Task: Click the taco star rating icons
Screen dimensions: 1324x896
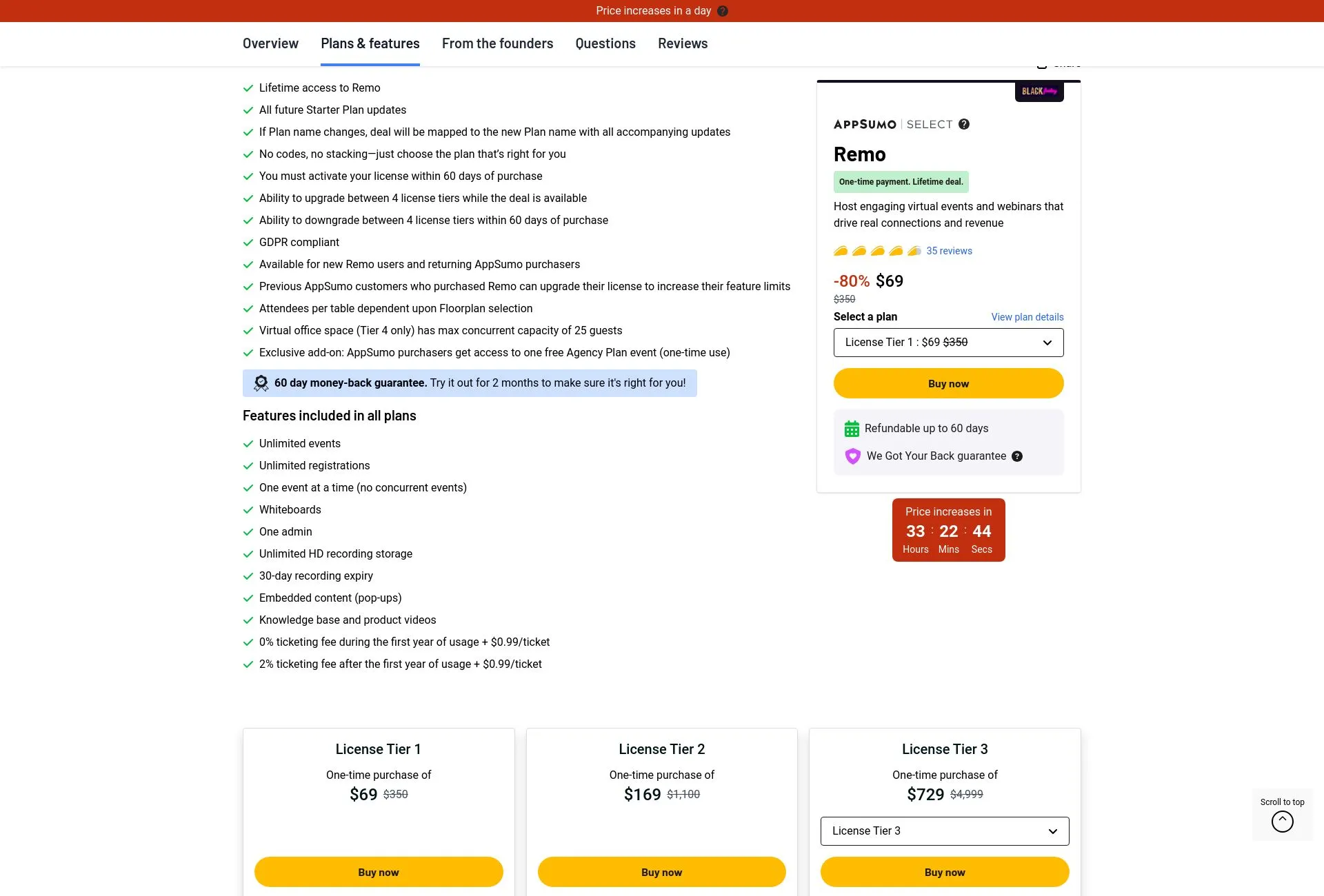Action: pos(877,251)
